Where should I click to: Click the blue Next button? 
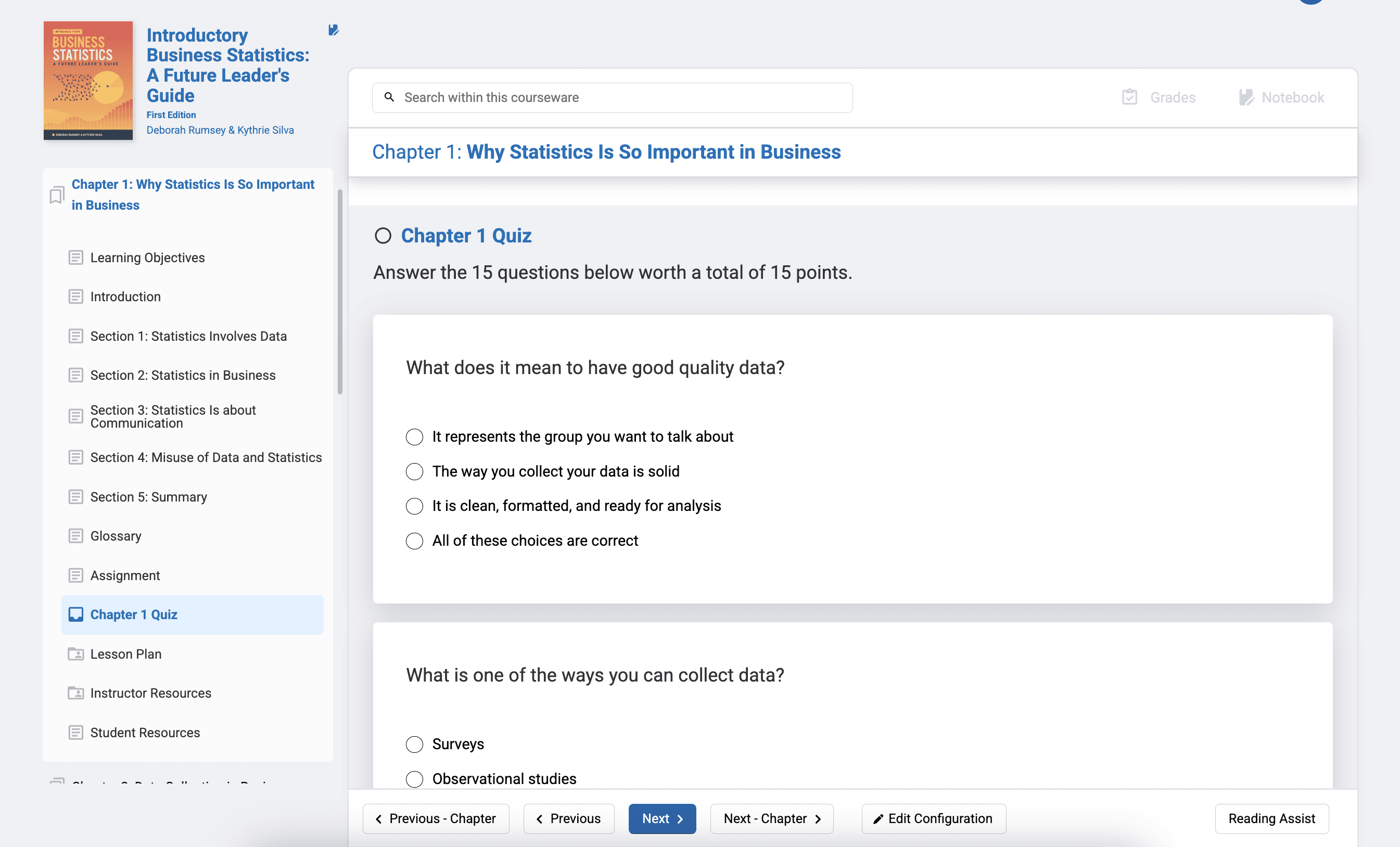point(662,818)
